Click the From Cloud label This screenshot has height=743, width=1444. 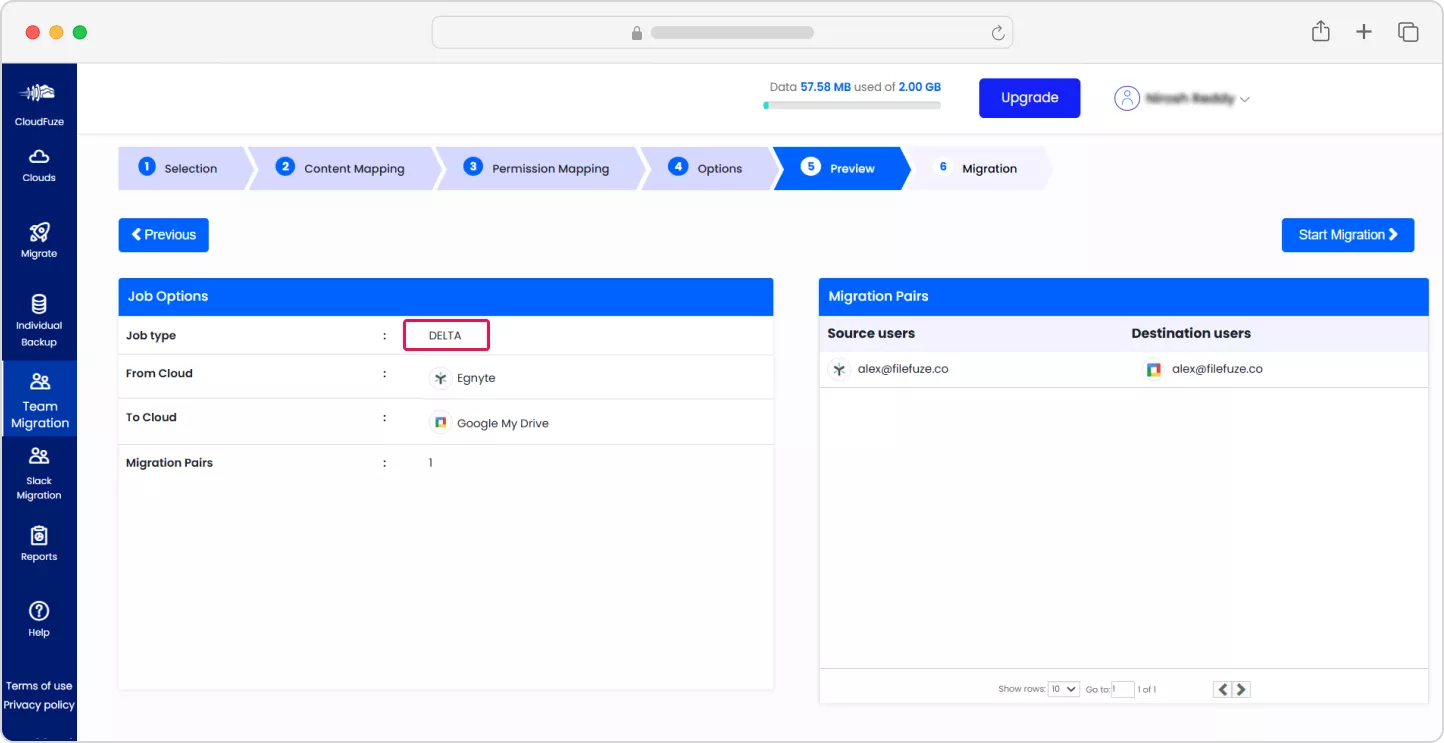tap(159, 373)
